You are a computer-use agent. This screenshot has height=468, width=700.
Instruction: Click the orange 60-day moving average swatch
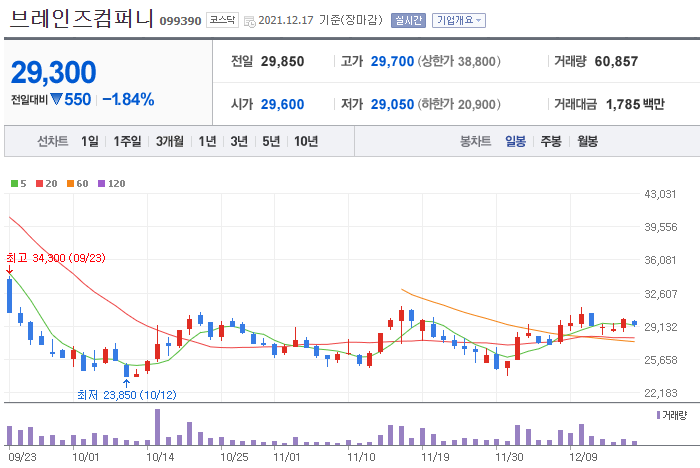click(x=70, y=184)
